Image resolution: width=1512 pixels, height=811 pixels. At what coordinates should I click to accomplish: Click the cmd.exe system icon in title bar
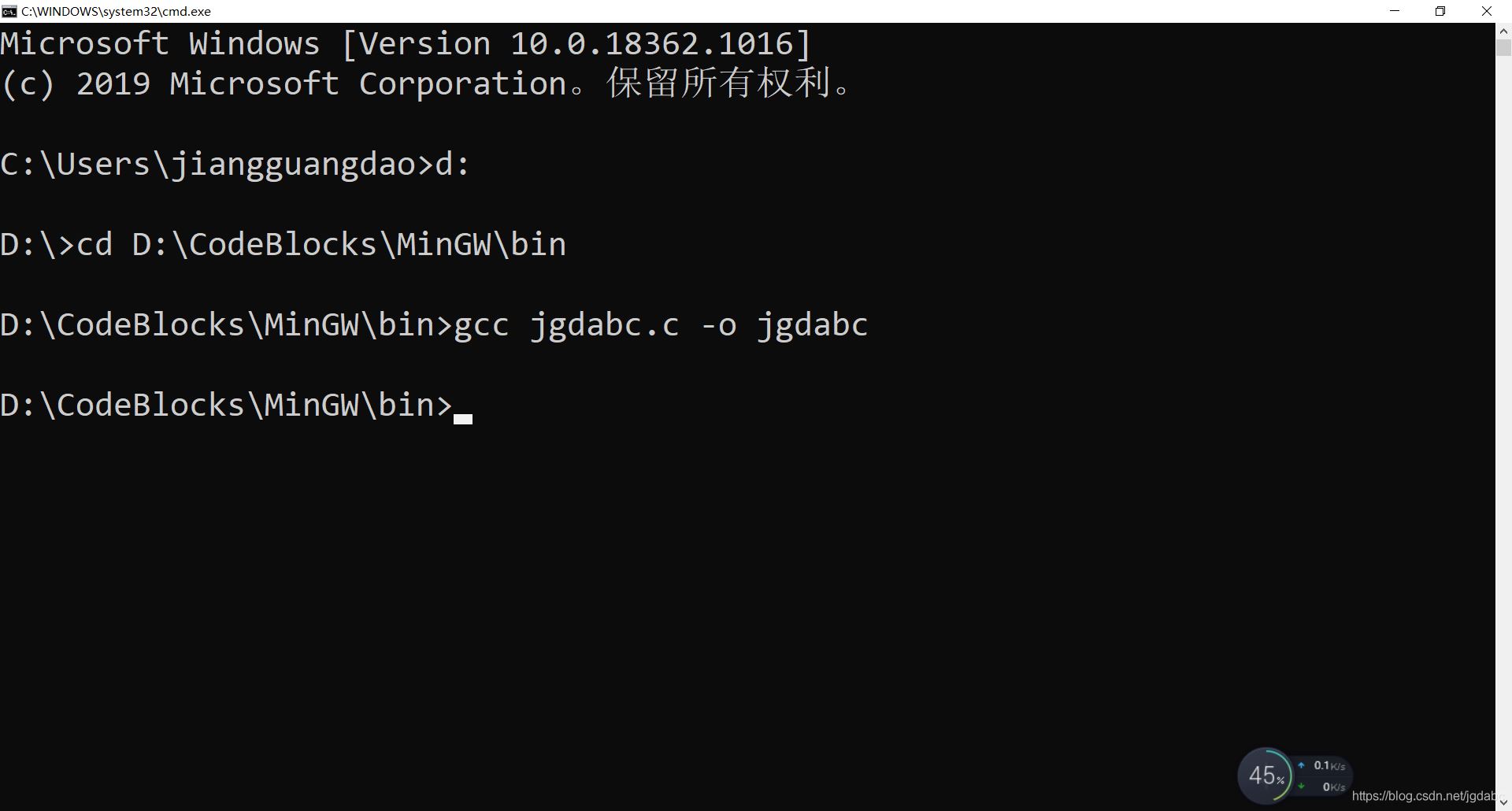(x=9, y=11)
